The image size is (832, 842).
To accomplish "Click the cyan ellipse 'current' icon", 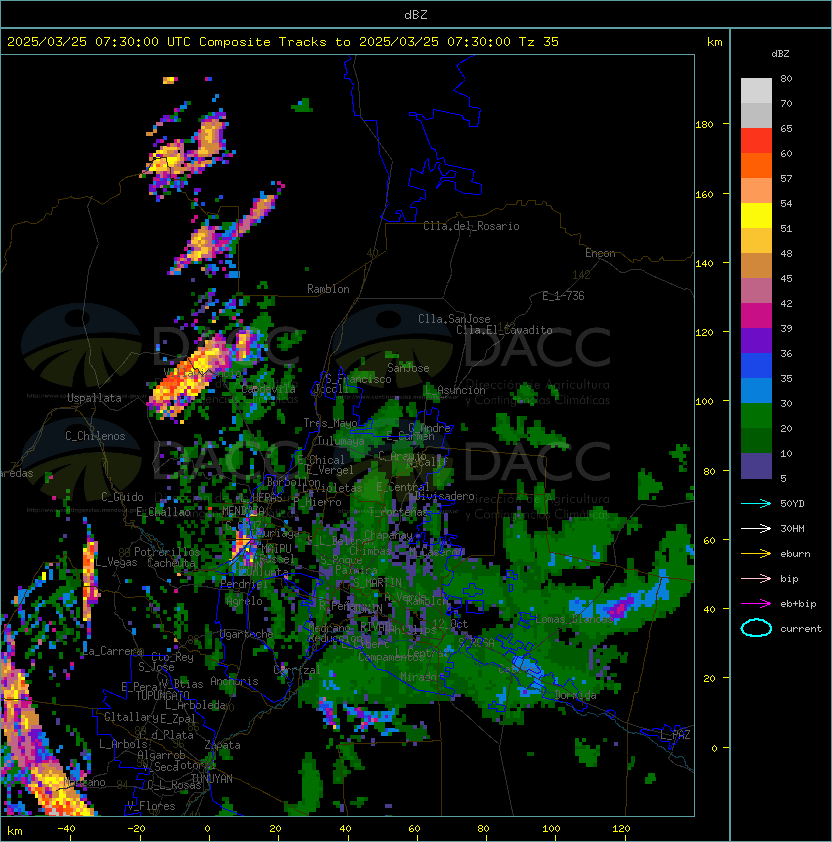I will [x=756, y=628].
